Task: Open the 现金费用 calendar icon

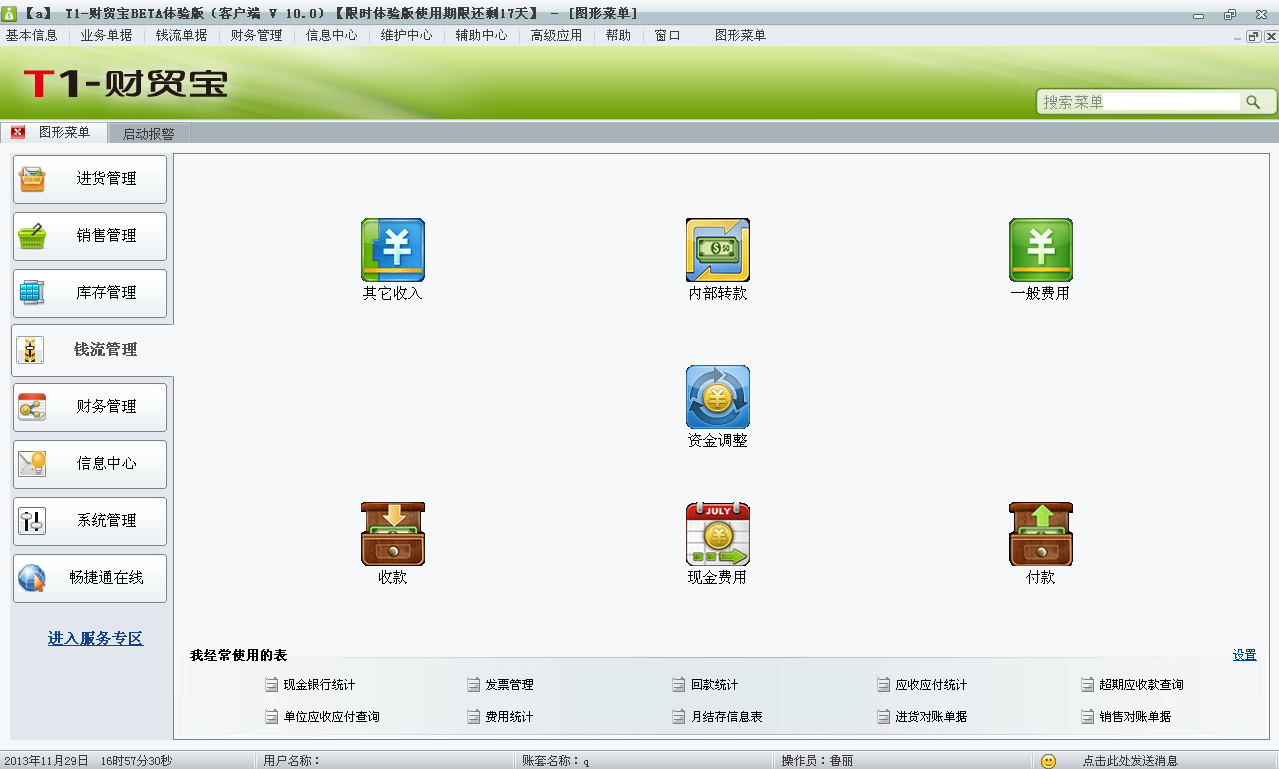Action: tap(717, 534)
